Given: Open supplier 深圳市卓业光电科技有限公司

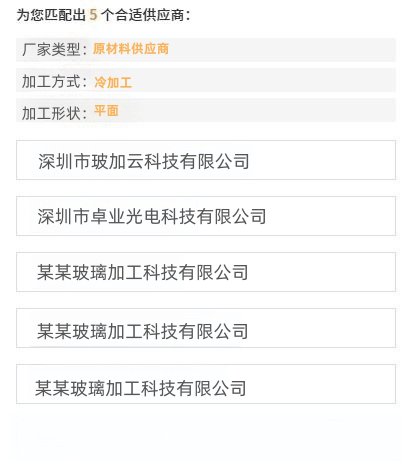Looking at the screenshot, I should [206, 216].
